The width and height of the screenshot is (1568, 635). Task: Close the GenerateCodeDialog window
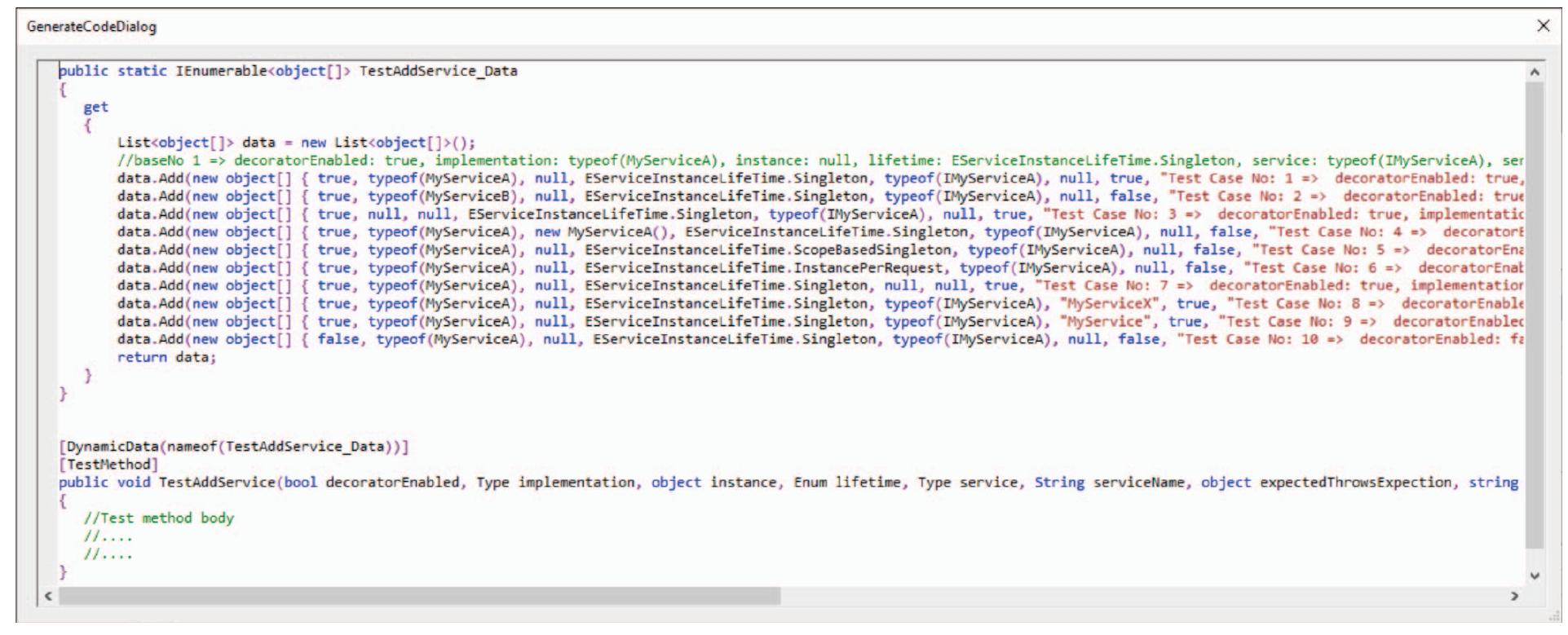point(1543,26)
